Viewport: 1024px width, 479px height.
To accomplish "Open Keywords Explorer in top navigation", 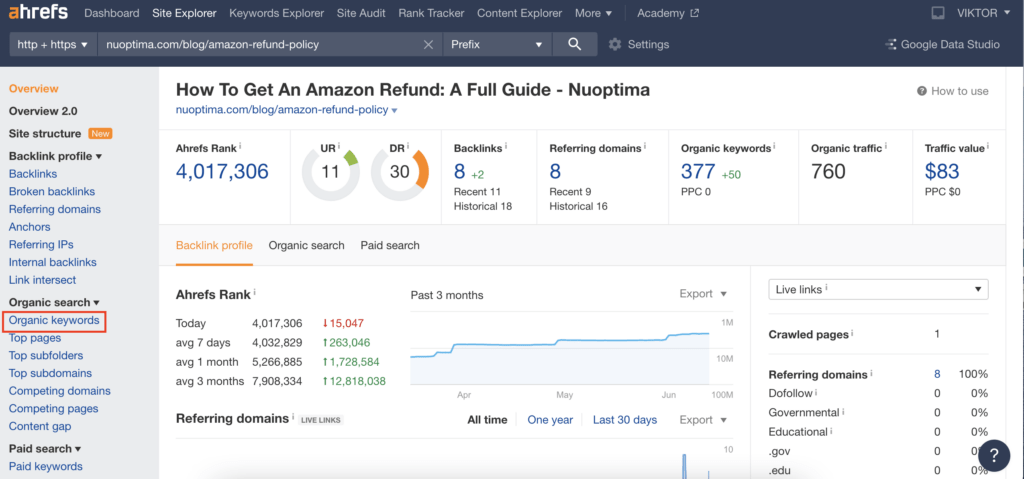I will coord(277,13).
